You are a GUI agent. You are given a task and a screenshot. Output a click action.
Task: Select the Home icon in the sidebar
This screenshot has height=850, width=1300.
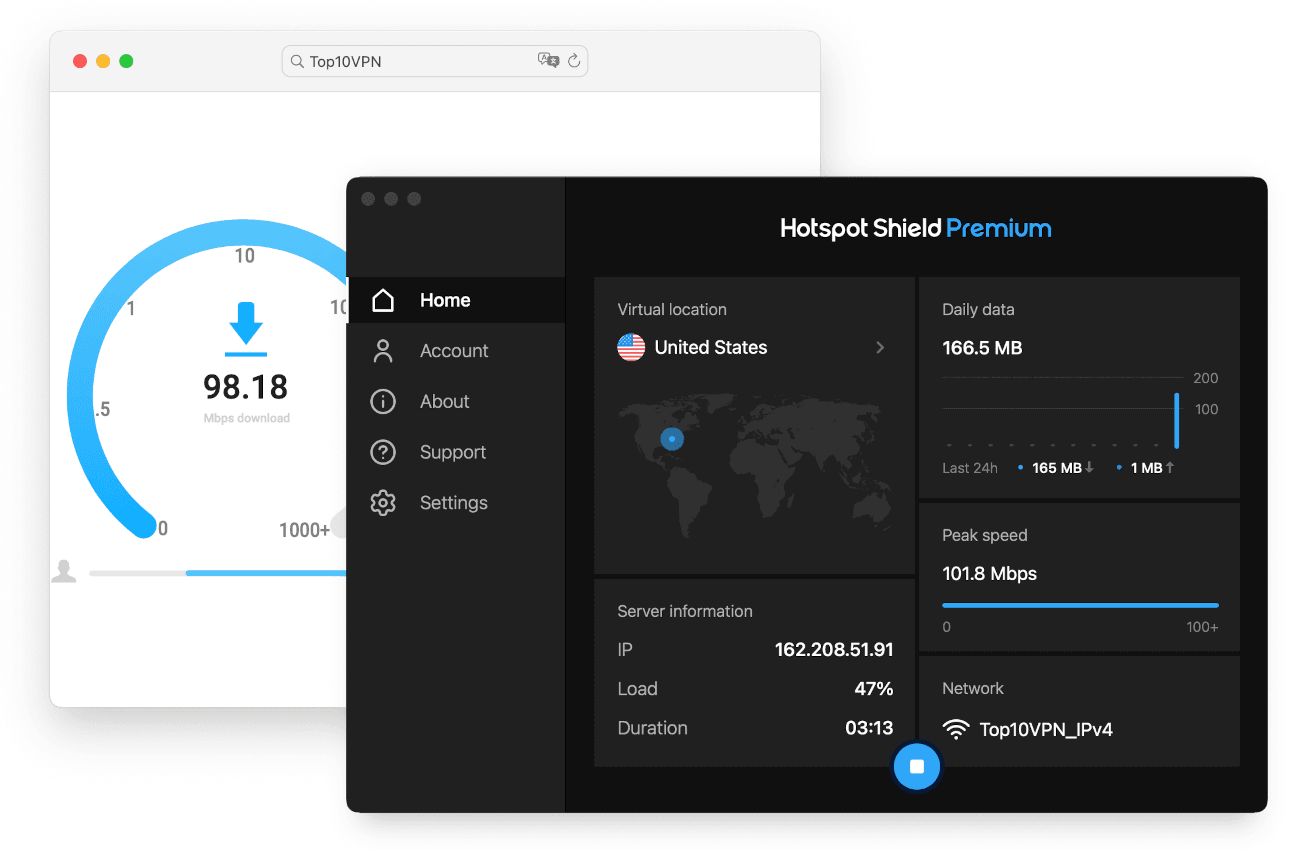click(x=382, y=299)
